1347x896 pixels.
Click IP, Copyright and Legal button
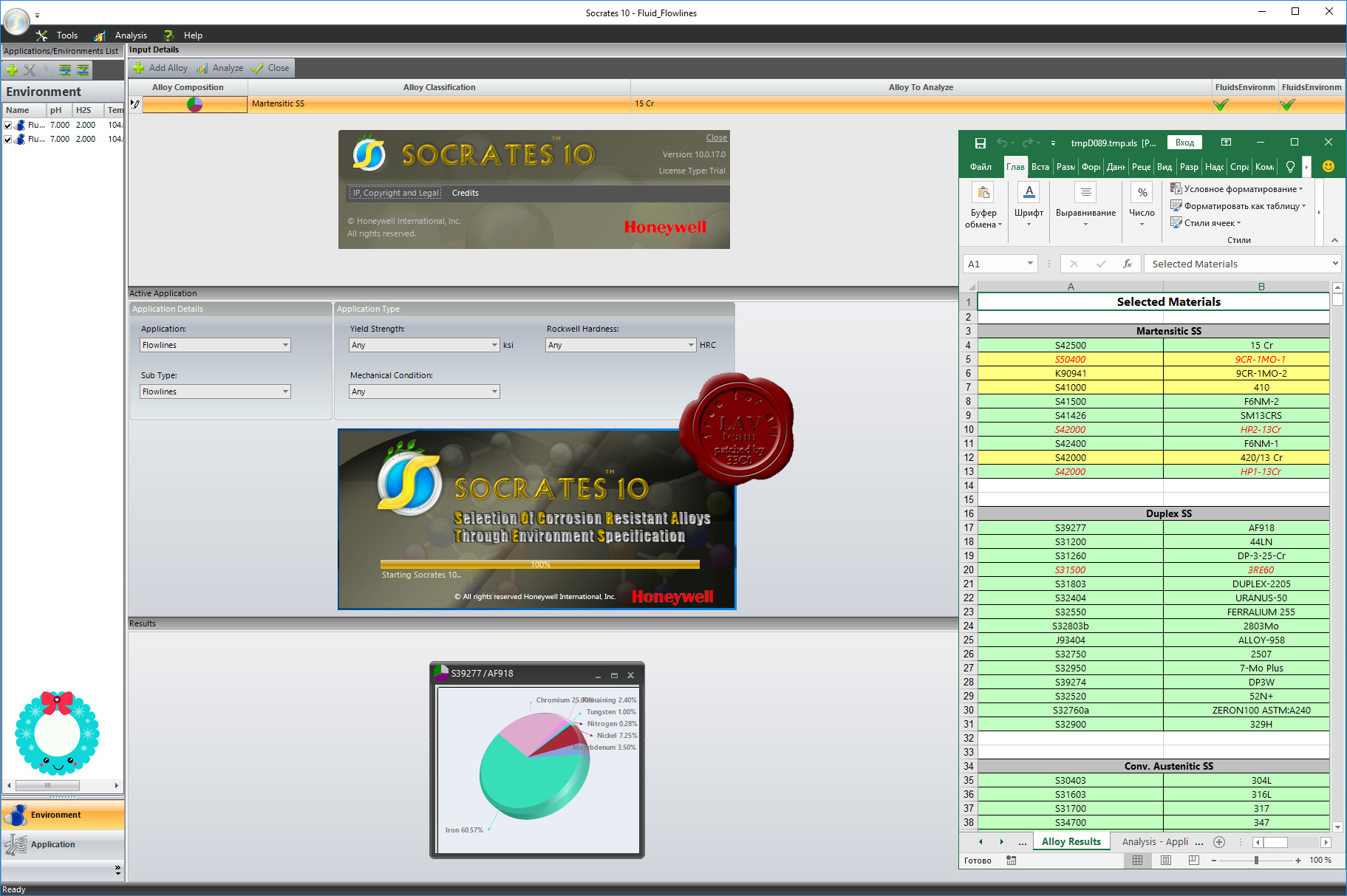coord(395,194)
